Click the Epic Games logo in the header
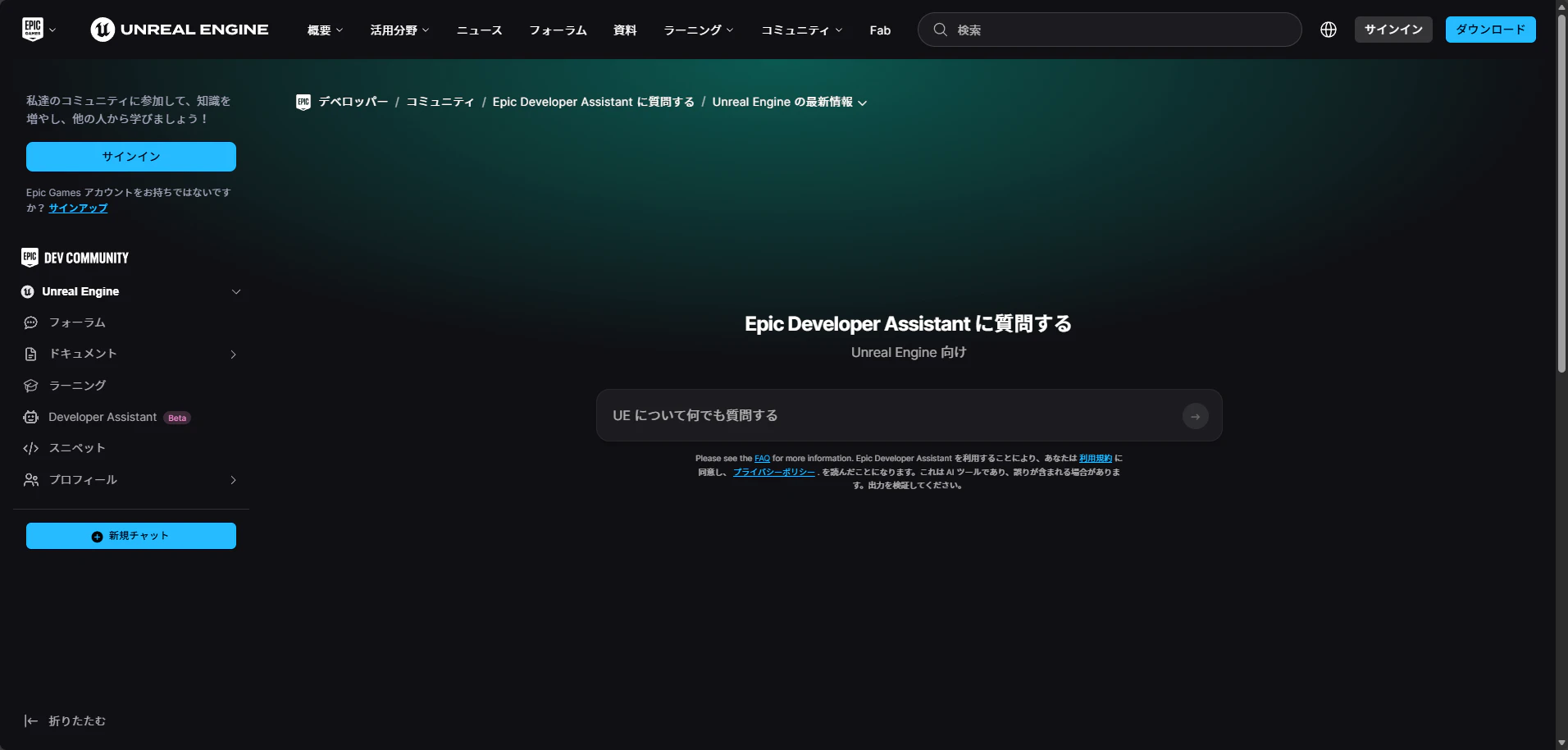This screenshot has height=750, width=1568. tap(33, 30)
